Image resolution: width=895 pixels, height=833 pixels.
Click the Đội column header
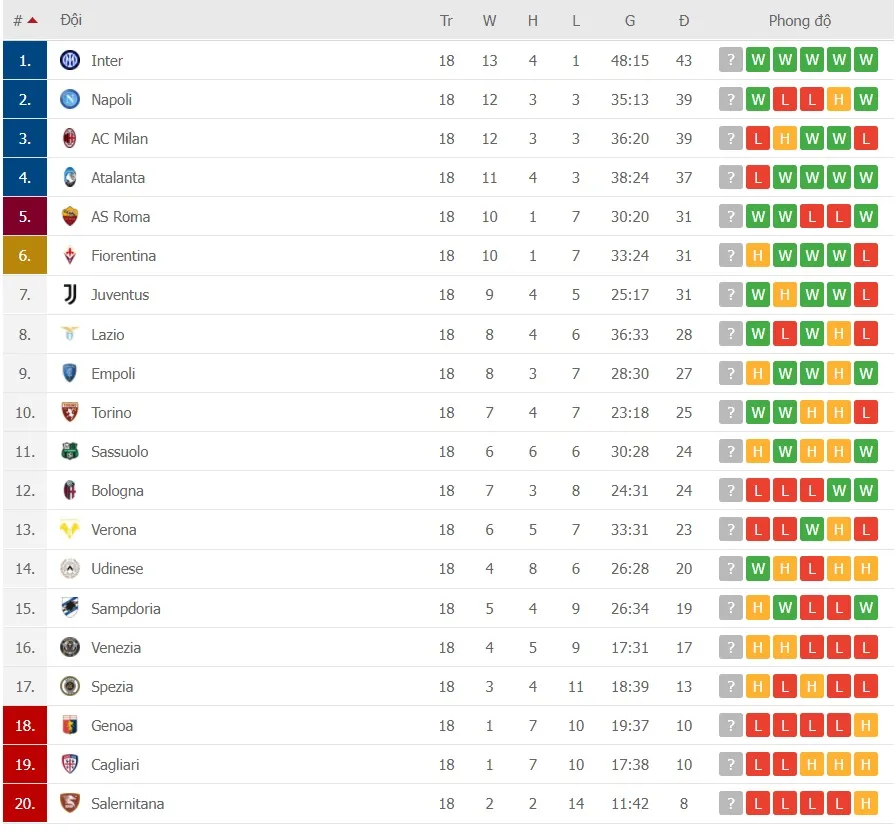(72, 20)
